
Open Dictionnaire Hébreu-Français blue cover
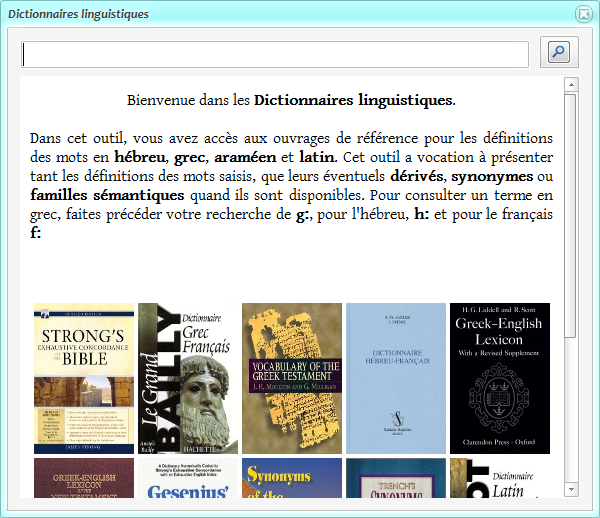point(396,378)
